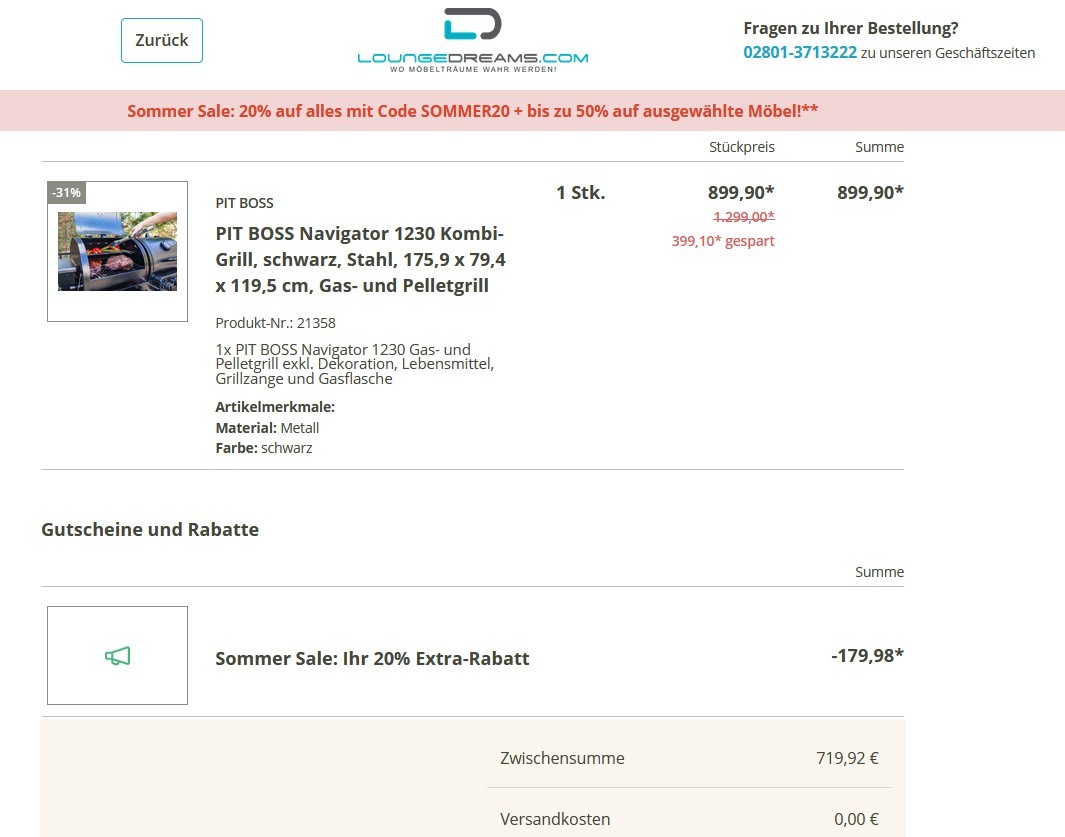
Task: Click the 399,10* gespart savings text
Action: (x=723, y=241)
